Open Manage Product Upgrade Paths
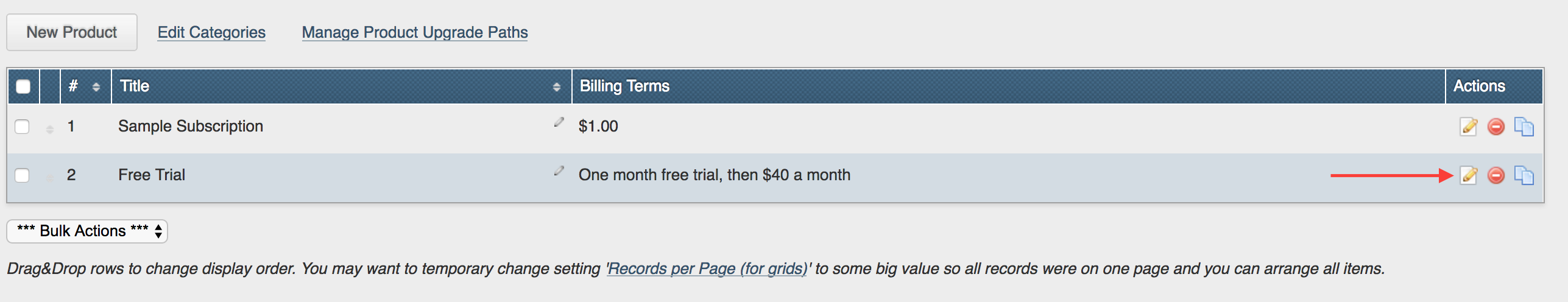Viewport: 1568px width, 302px height. point(415,32)
